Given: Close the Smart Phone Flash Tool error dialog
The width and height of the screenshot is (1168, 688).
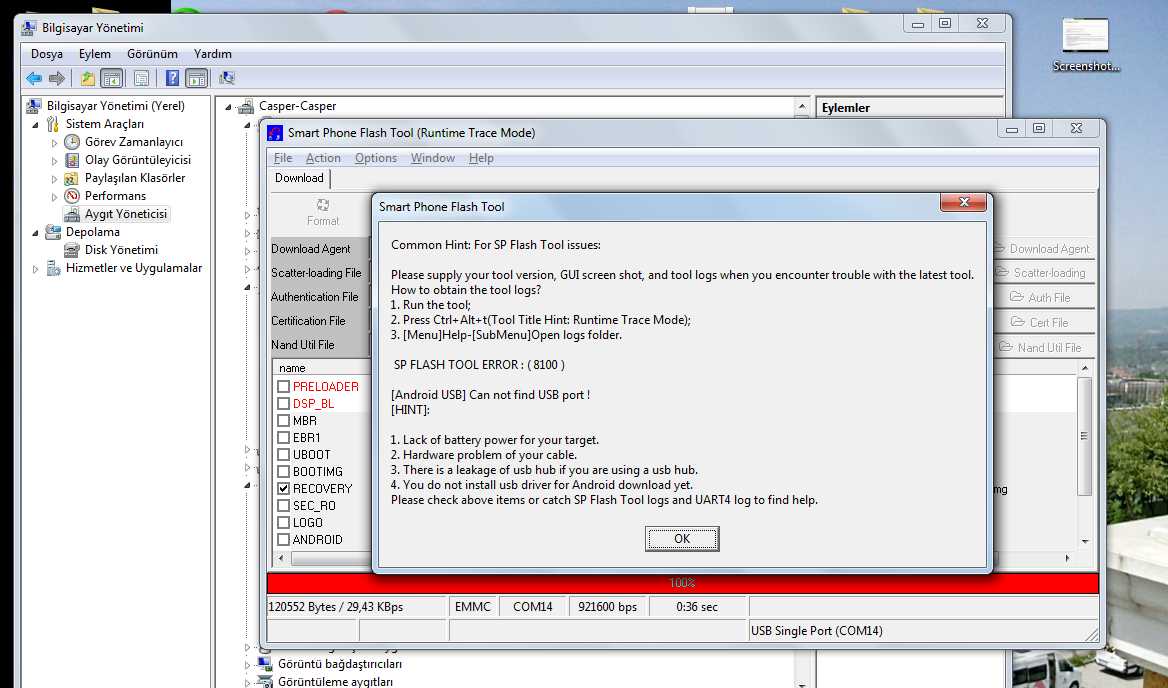Looking at the screenshot, I should click(x=963, y=202).
